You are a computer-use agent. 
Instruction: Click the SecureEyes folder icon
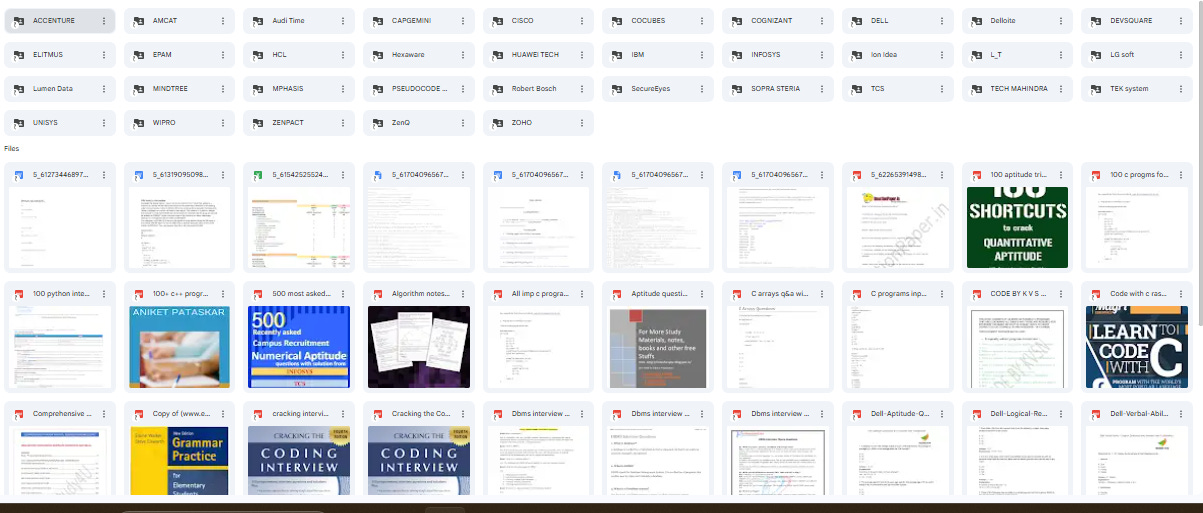click(617, 88)
